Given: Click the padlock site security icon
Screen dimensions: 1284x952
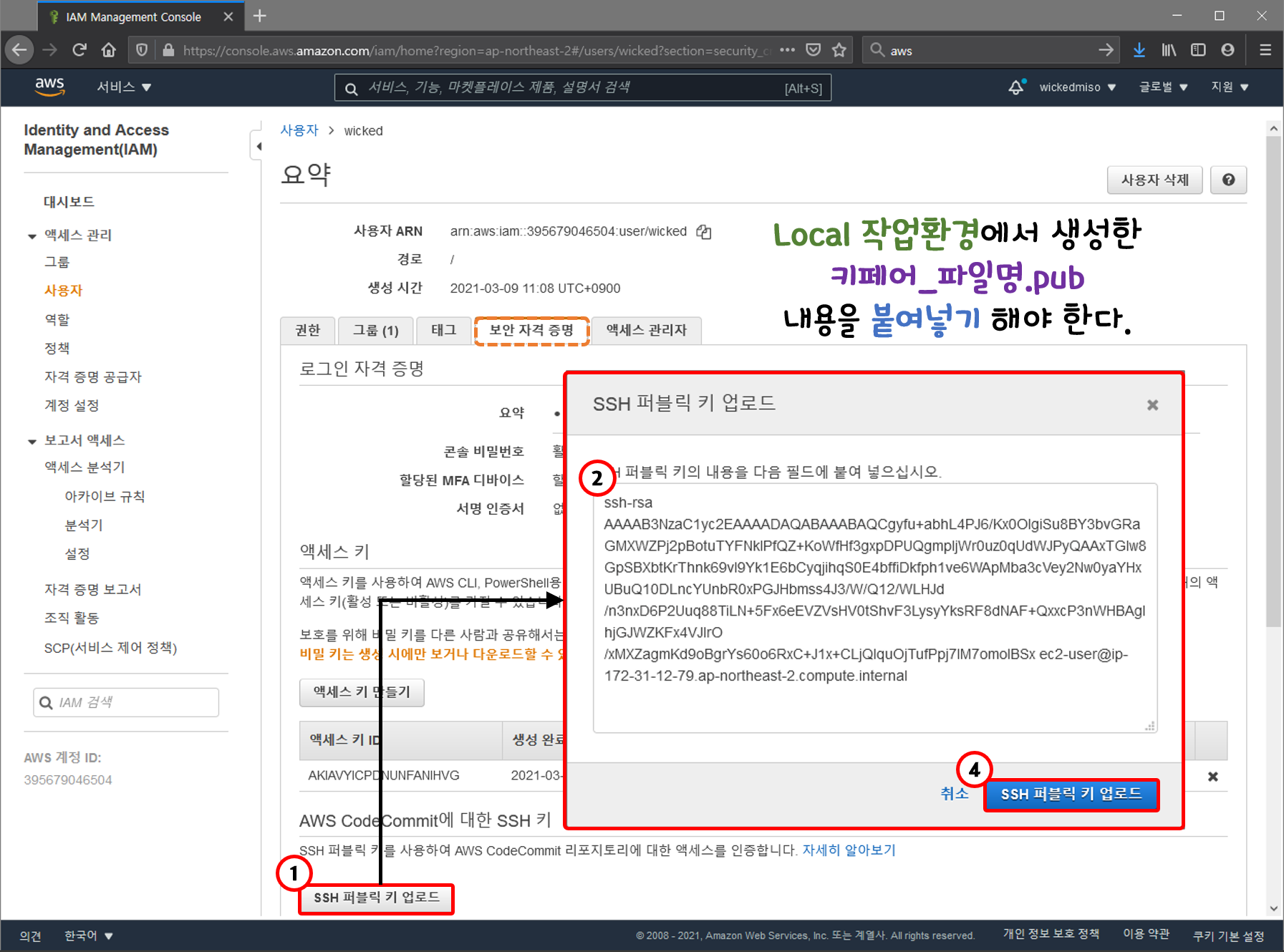Looking at the screenshot, I should click(x=168, y=50).
